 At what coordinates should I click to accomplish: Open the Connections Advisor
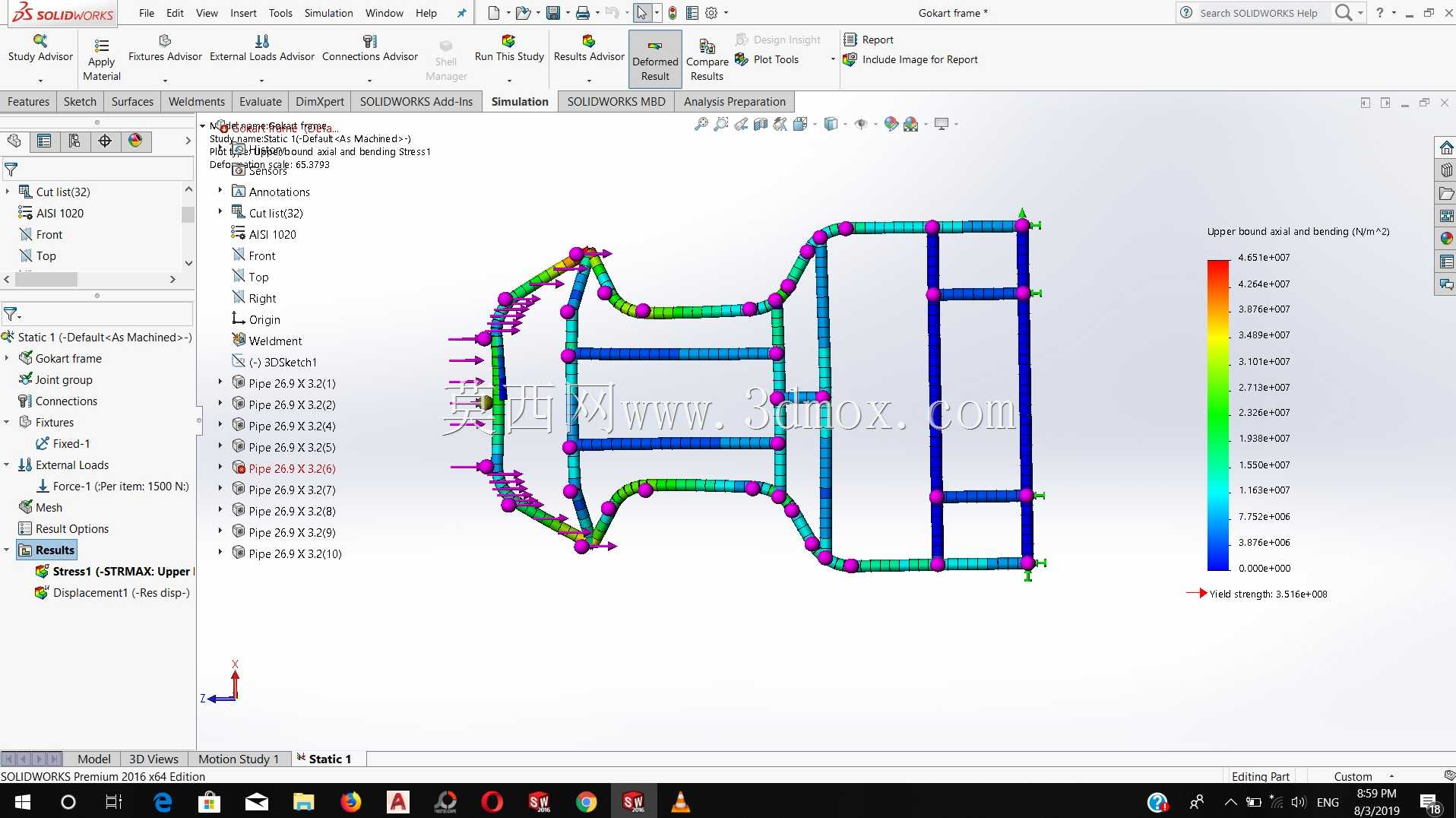coord(370,48)
